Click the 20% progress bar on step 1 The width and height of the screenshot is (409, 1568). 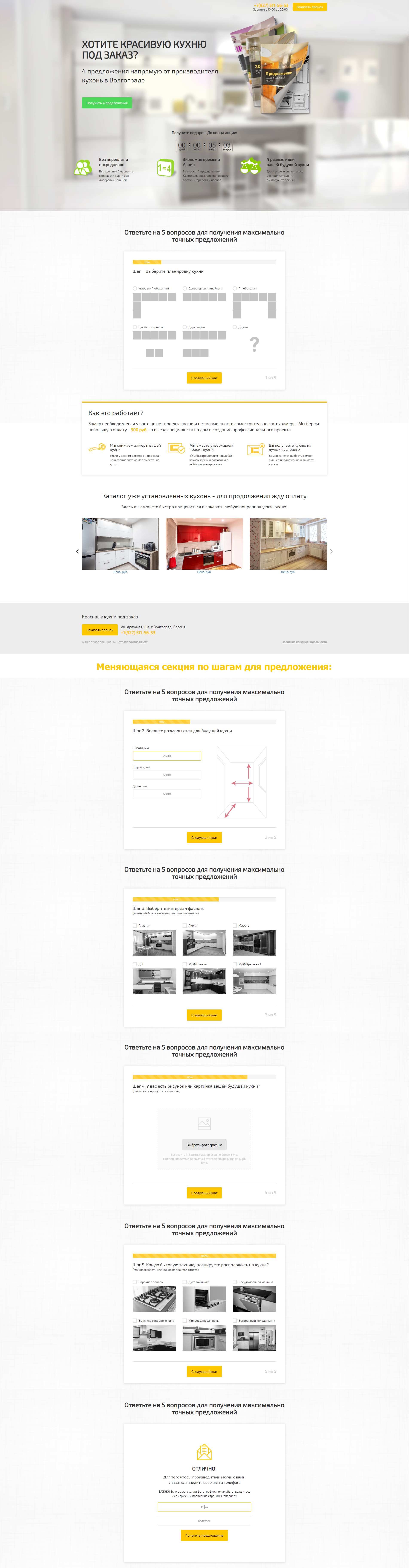[204, 262]
